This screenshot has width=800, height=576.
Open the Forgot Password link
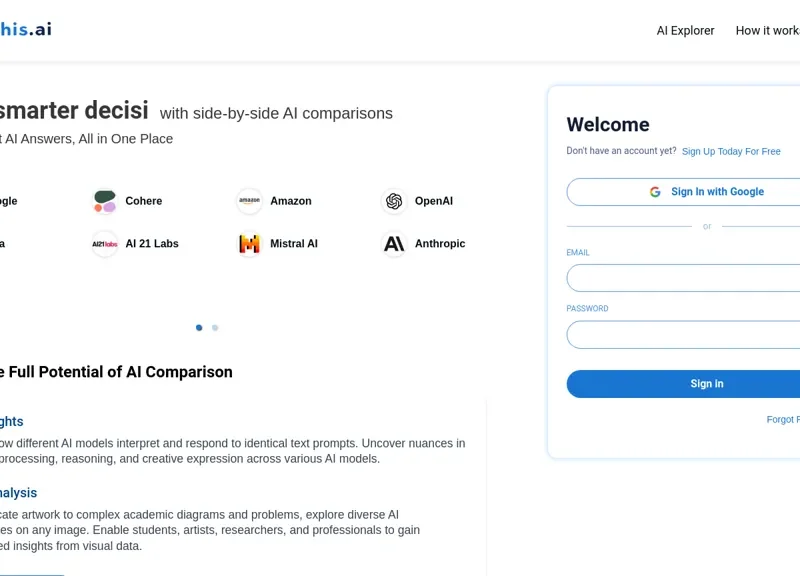tap(783, 420)
